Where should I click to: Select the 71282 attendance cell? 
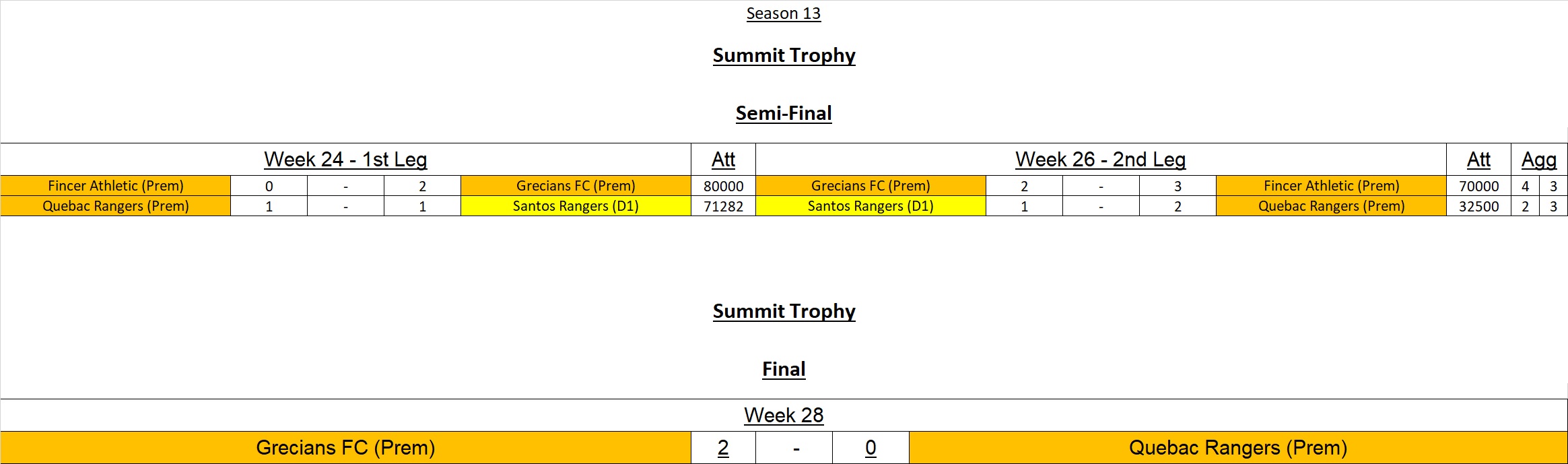(x=723, y=206)
